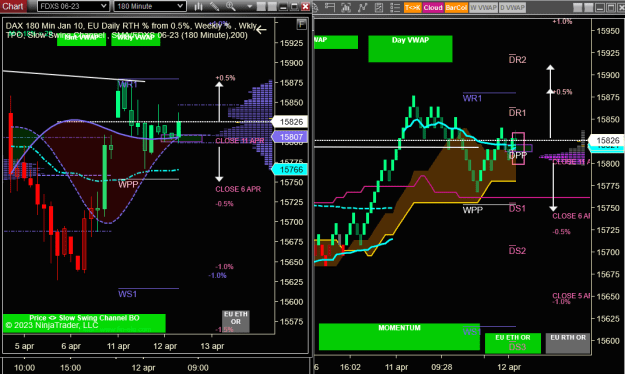The width and height of the screenshot is (625, 374).
Task: Click the WR1 label on the right chart
Action: coord(472,98)
